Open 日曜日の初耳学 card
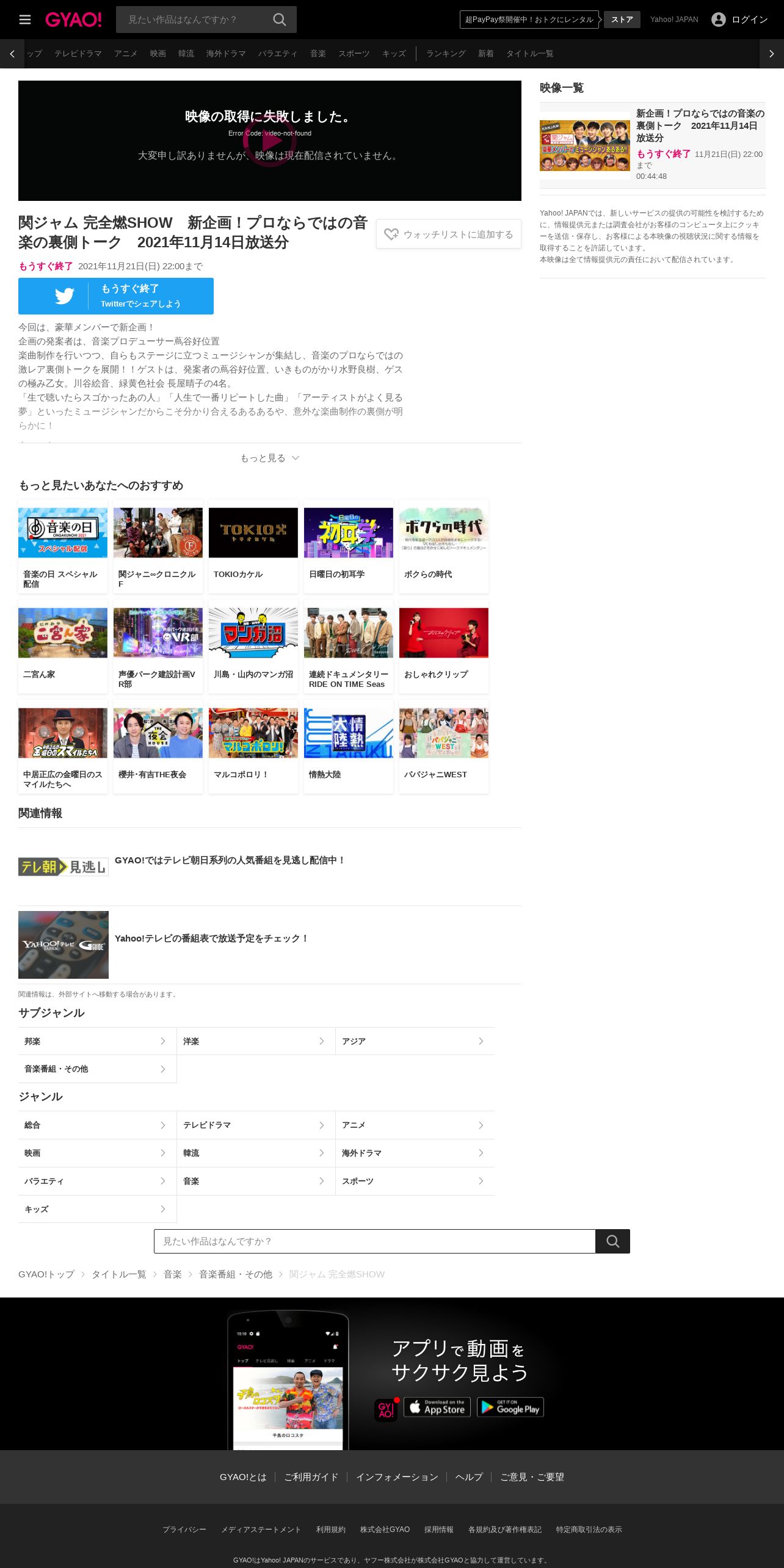This screenshot has width=784, height=1568. pyautogui.click(x=349, y=546)
